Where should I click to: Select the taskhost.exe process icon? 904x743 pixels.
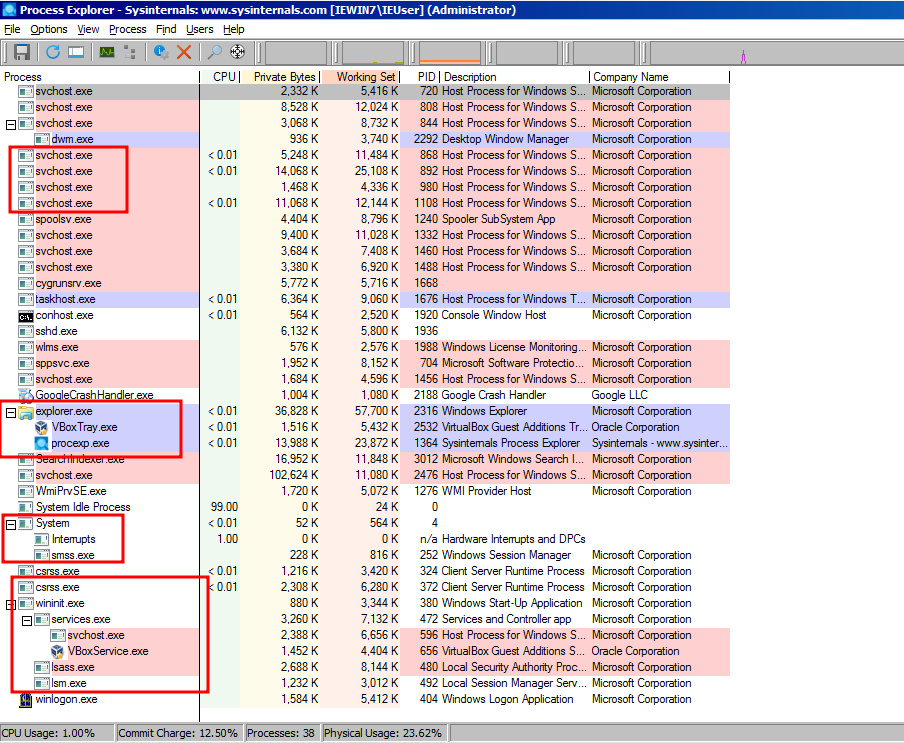tap(25, 299)
